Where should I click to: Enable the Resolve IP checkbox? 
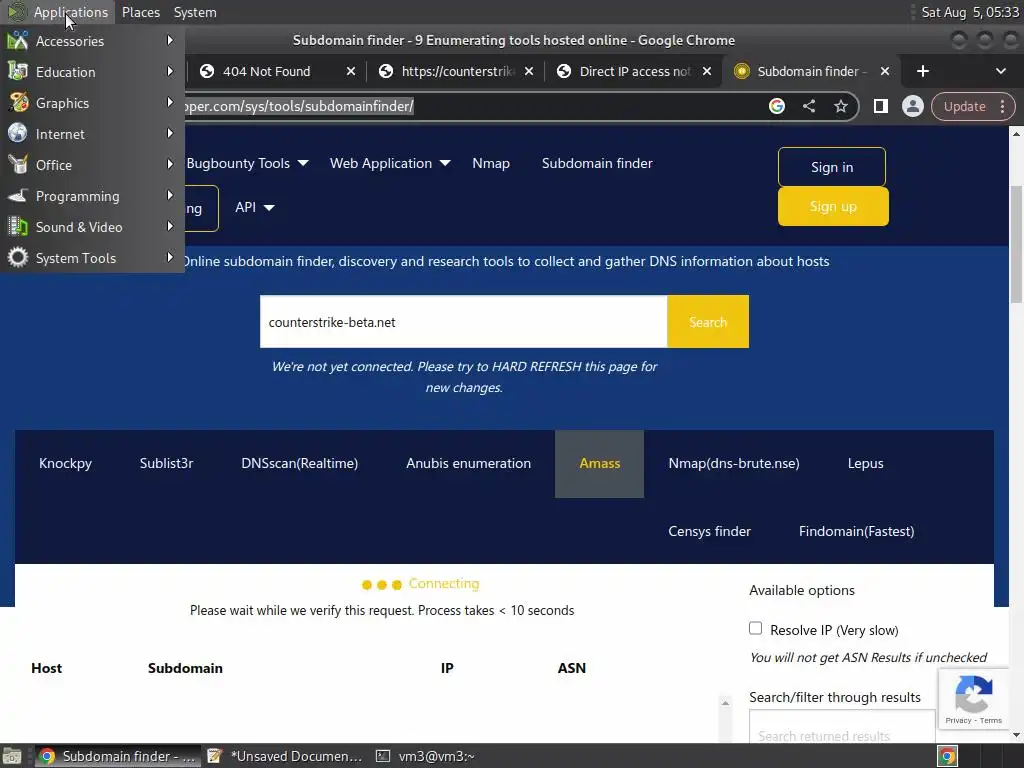click(756, 628)
